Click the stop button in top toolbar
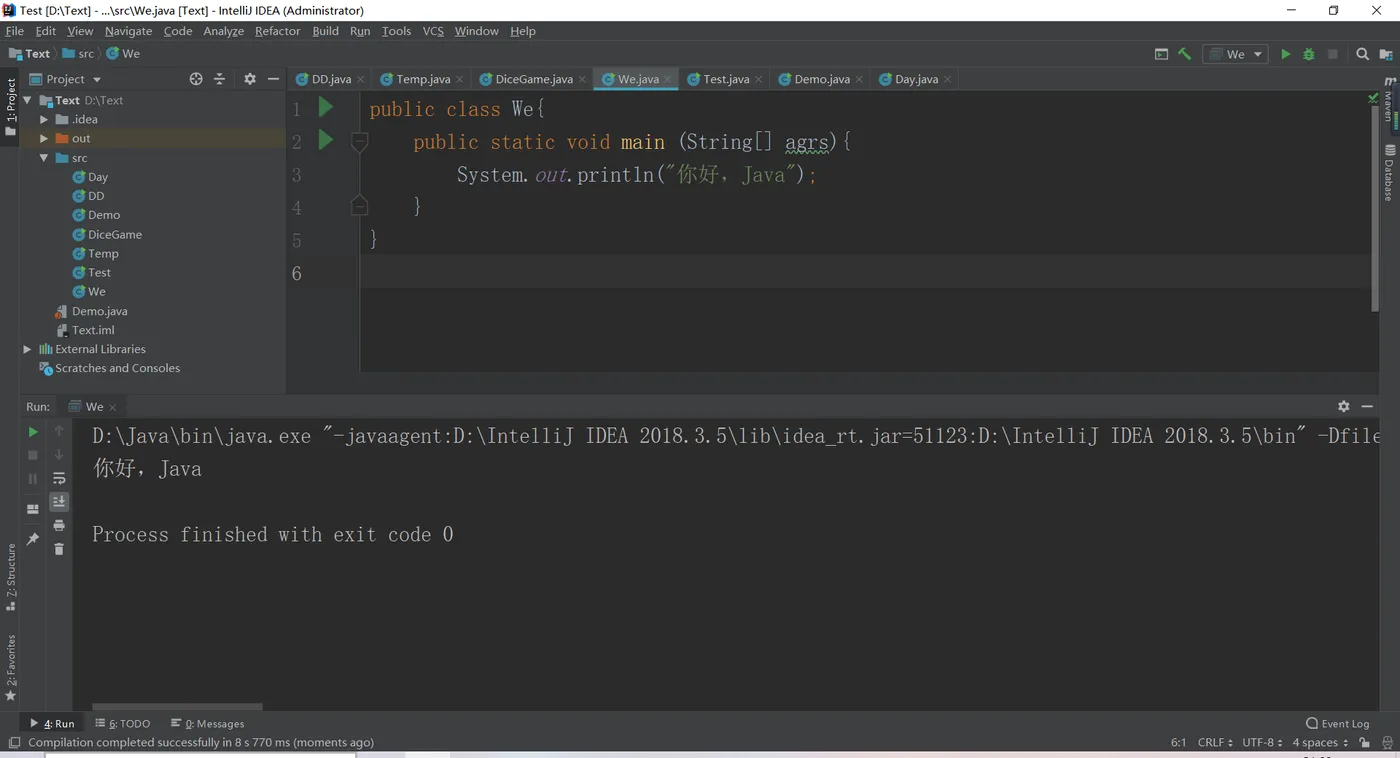Viewport: 1400px width, 758px height. [1333, 54]
